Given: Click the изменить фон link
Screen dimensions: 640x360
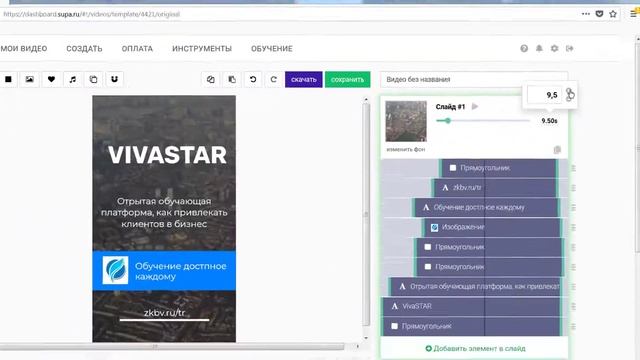Looking at the screenshot, I should (x=406, y=149).
